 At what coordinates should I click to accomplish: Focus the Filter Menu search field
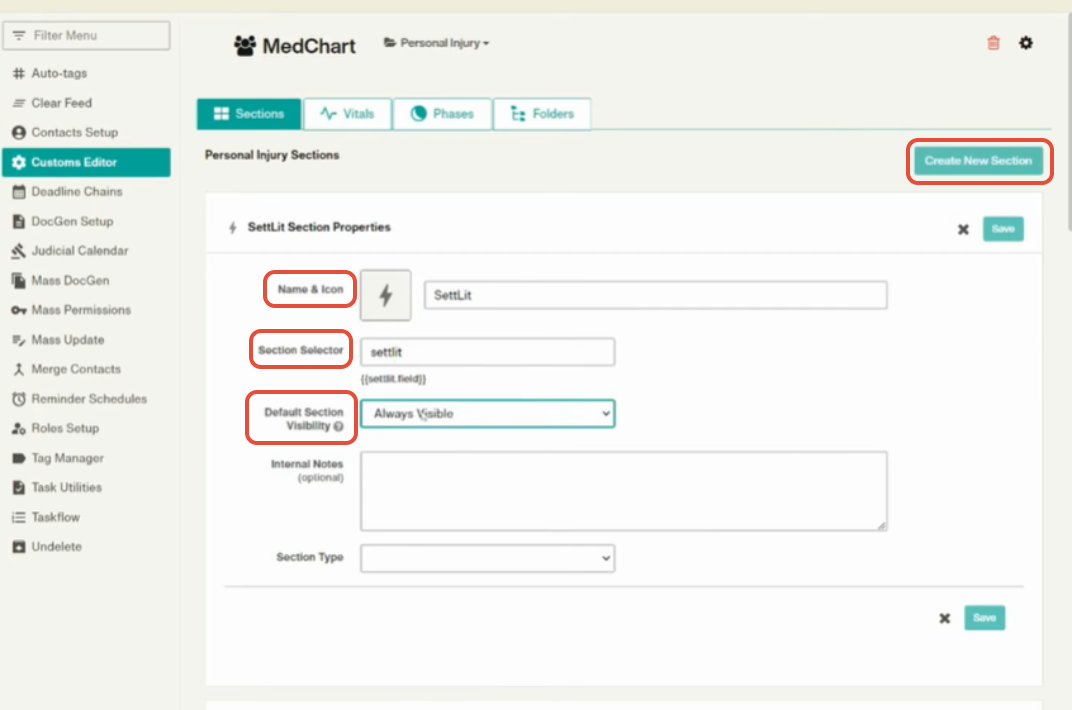point(86,36)
